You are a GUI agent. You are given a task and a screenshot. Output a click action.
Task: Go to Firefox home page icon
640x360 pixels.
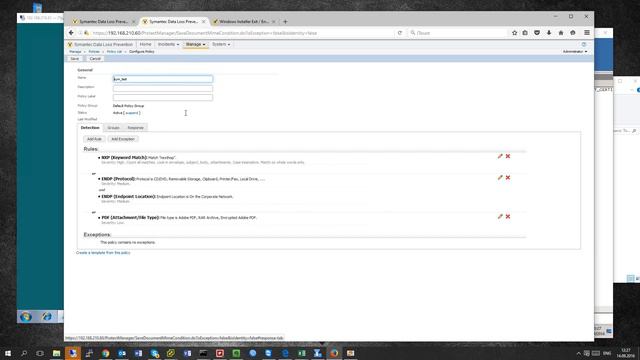tap(561, 33)
